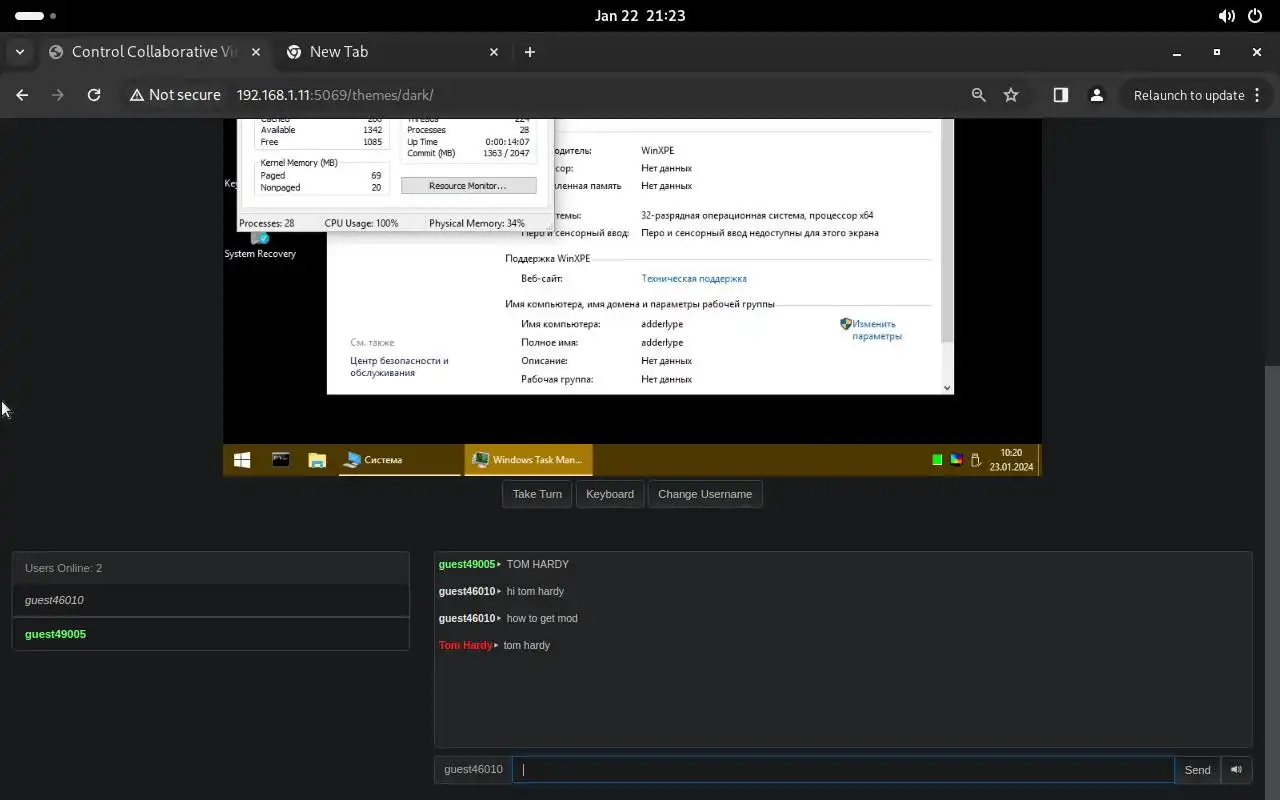Reload the current page

tap(94, 95)
